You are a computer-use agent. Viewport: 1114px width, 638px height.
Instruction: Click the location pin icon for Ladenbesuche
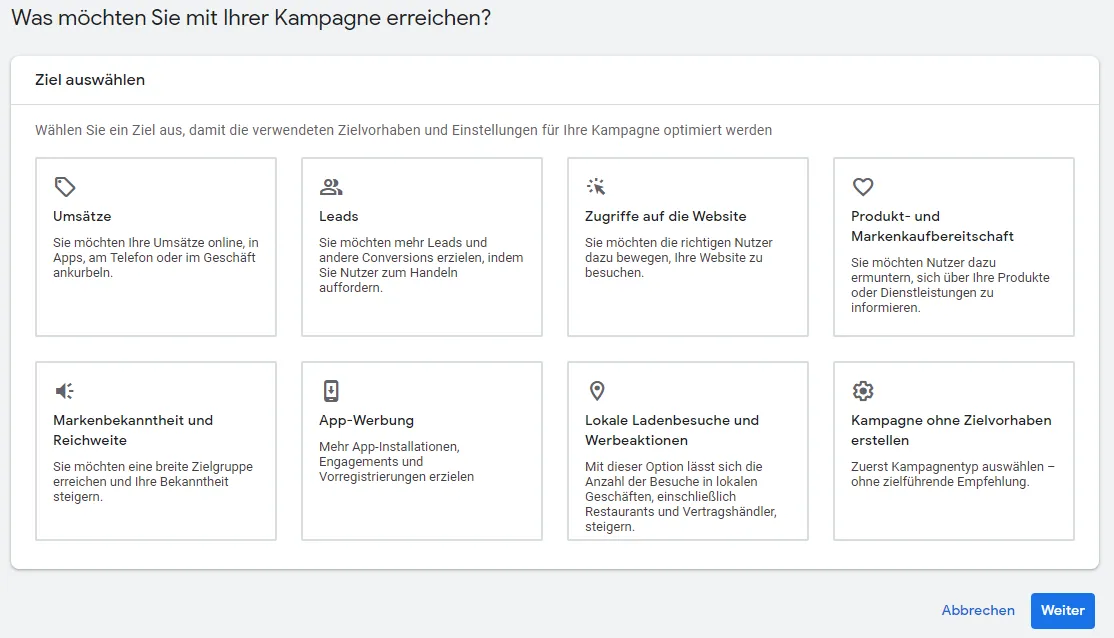coord(597,391)
